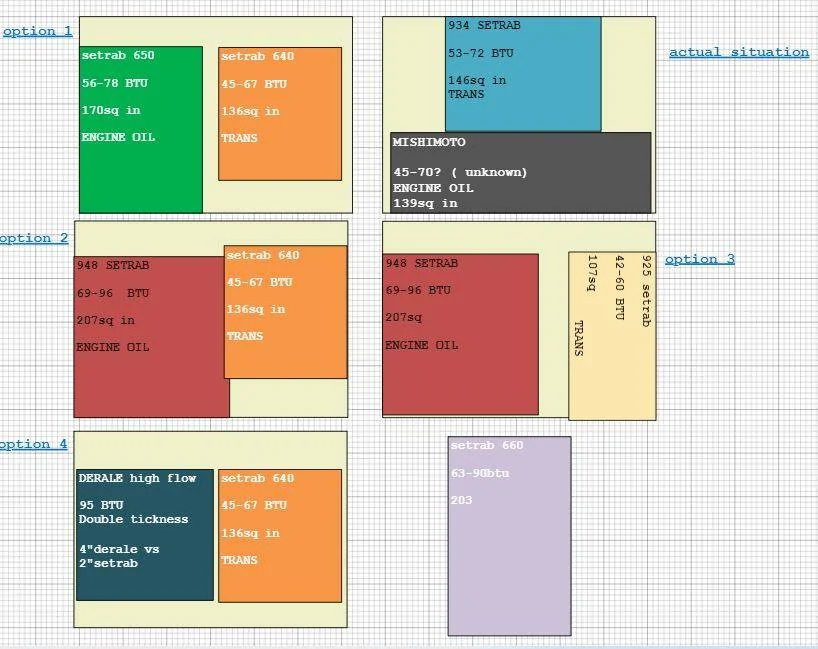The height and width of the screenshot is (649, 818).
Task: Click the 170sq in text in green box
Action: click(111, 110)
